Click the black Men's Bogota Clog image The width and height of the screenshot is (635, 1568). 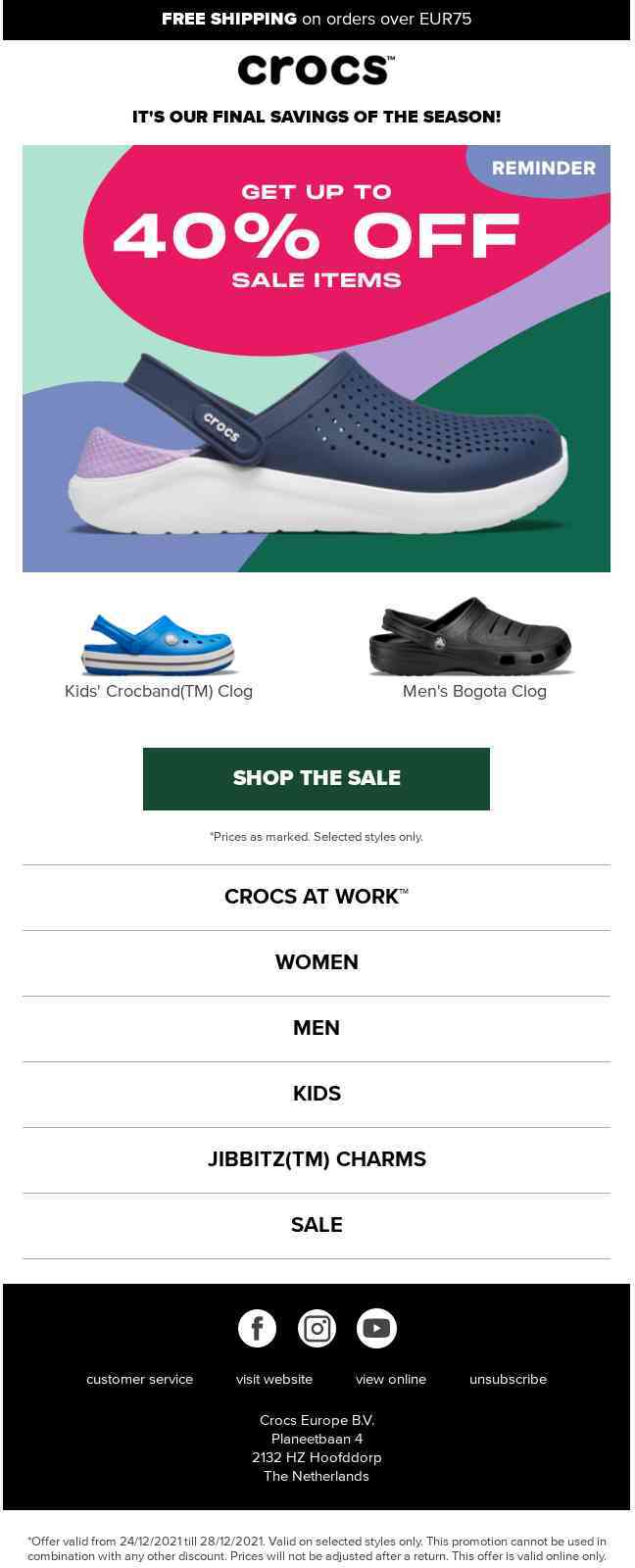coord(472,636)
